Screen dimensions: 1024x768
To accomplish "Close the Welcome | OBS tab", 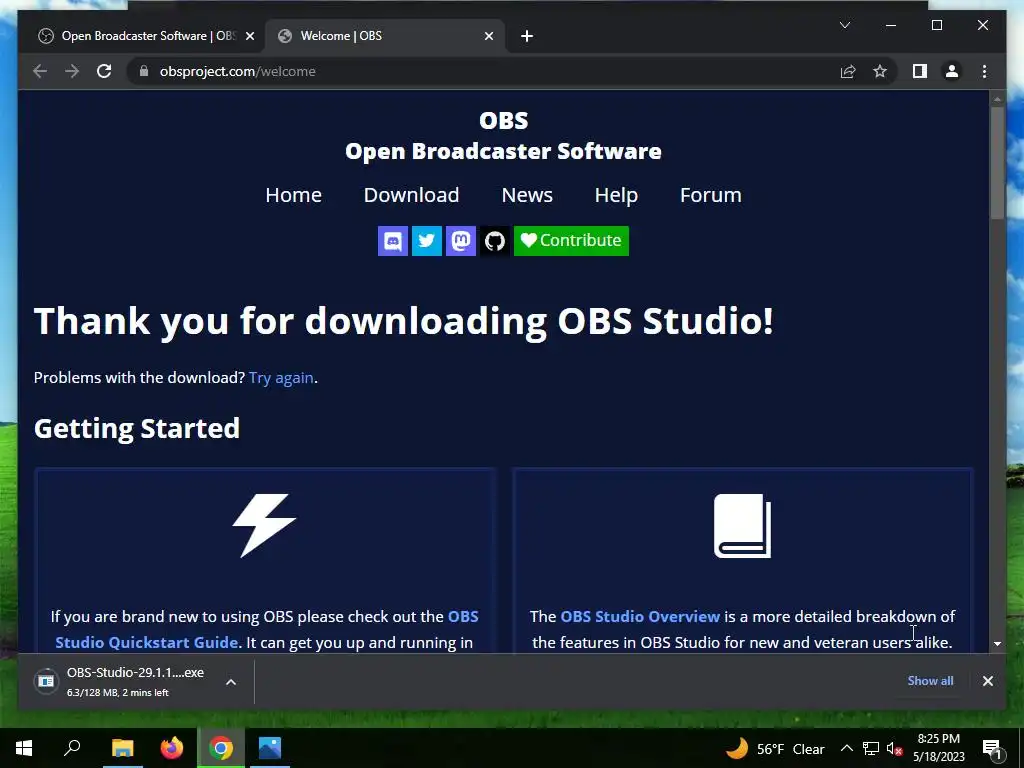I will coord(488,36).
